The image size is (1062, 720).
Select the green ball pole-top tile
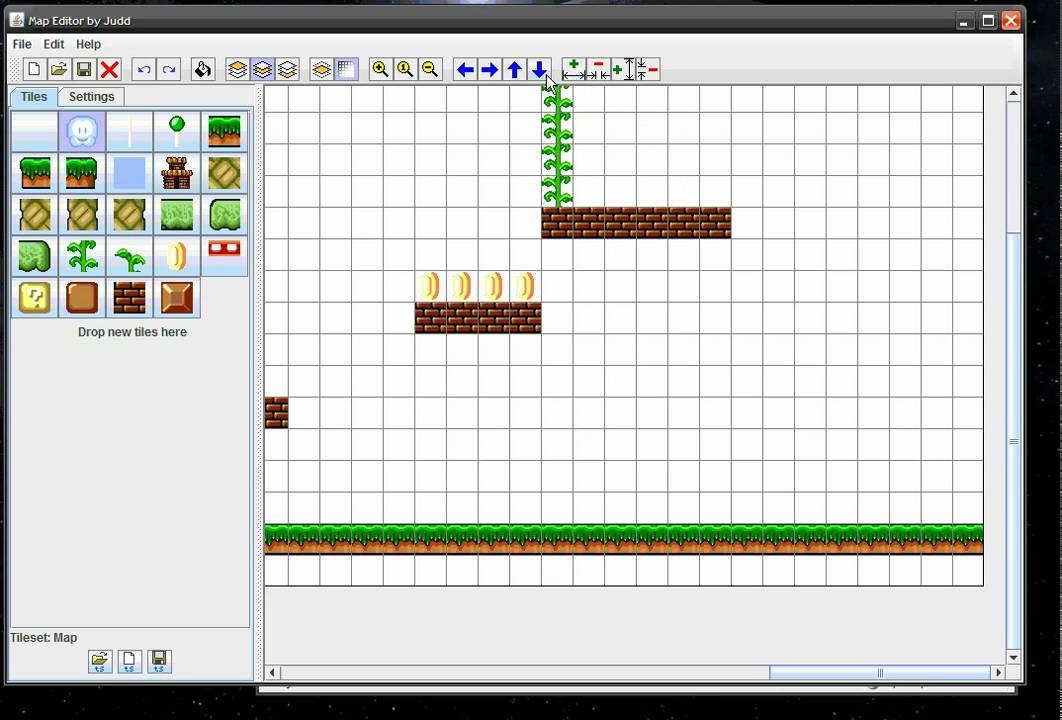tap(177, 131)
